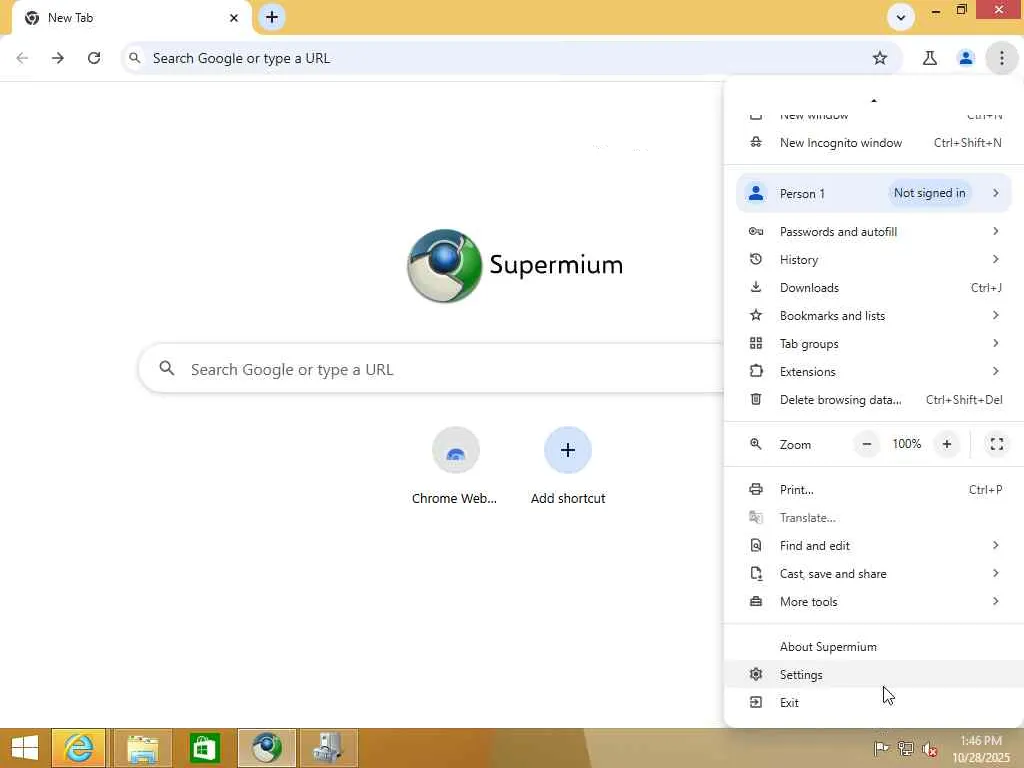Screen dimensions: 1024x768
Task: Click the back navigation arrow
Action: point(22,58)
